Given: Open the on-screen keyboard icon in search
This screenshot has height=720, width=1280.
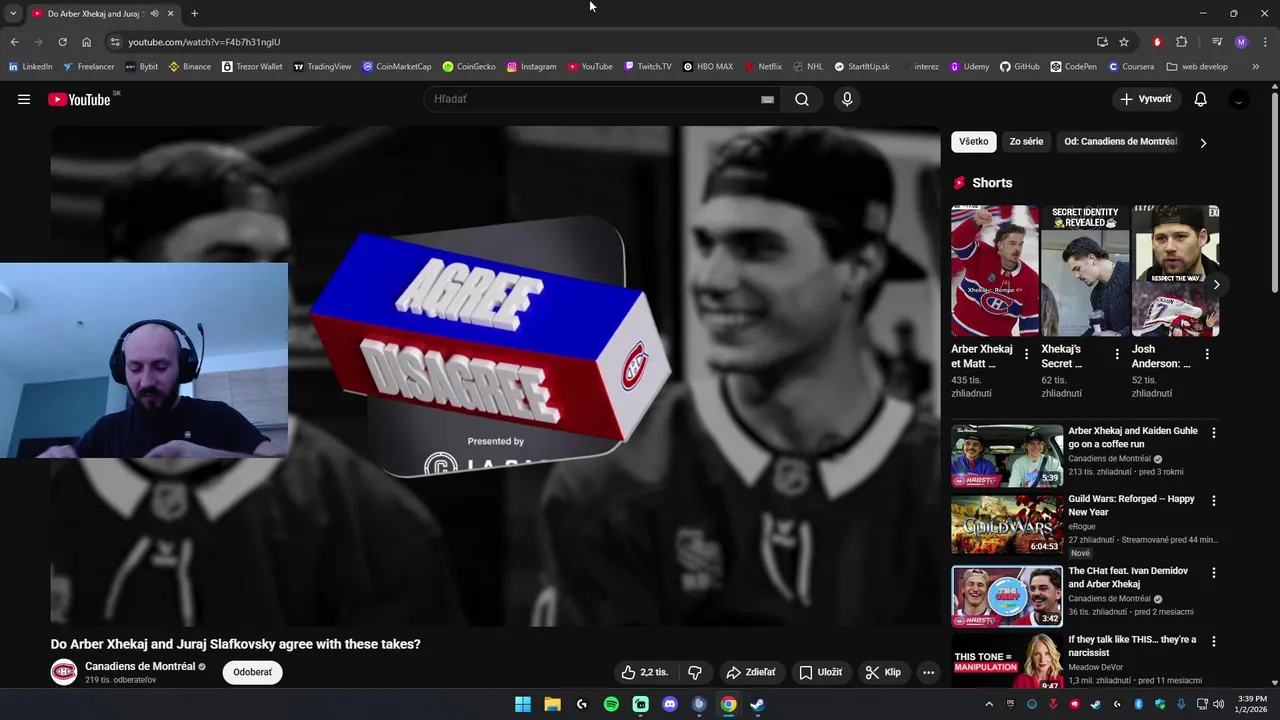Looking at the screenshot, I should 767,100.
